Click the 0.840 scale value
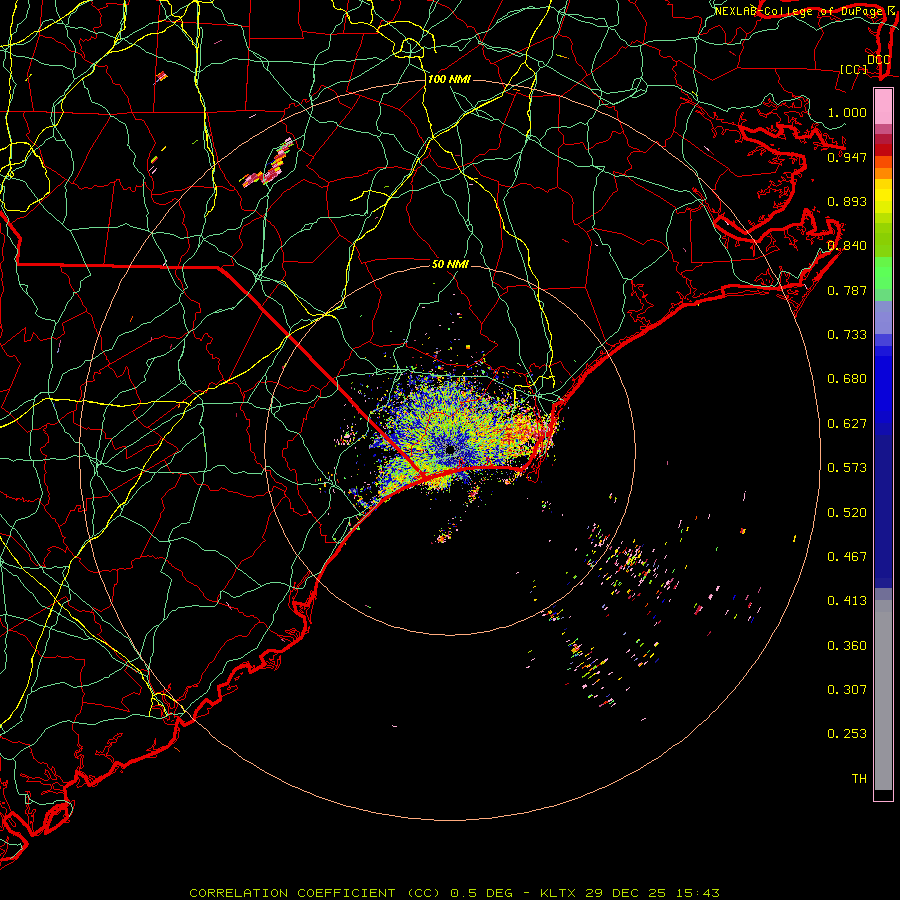The width and height of the screenshot is (900, 900). click(x=847, y=246)
